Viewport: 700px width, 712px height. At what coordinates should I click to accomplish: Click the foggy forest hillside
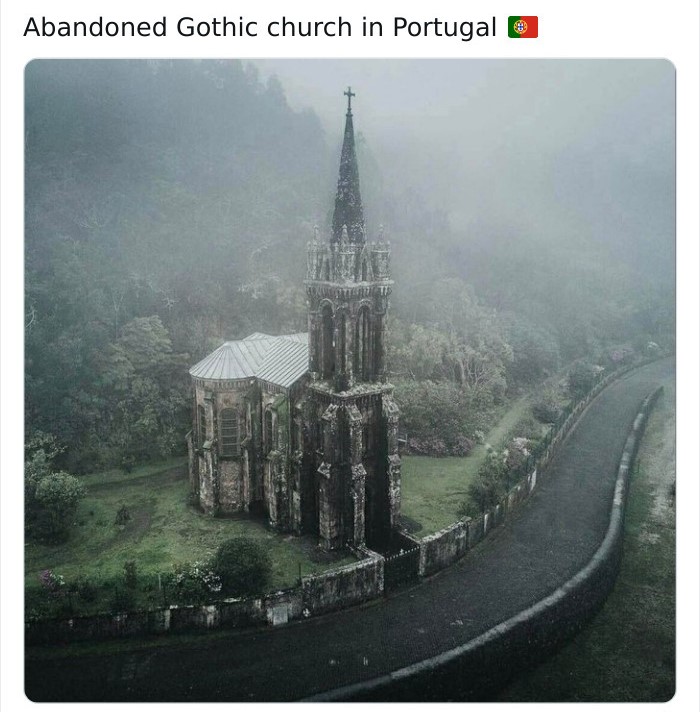159,204
